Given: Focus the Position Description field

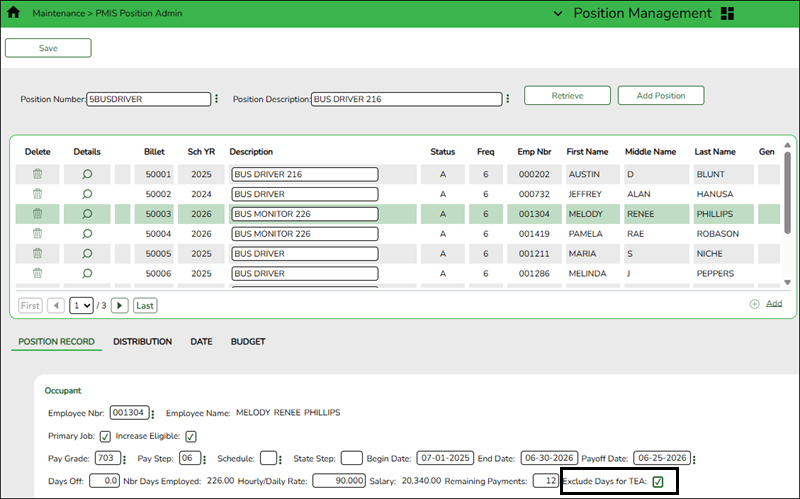Looking at the screenshot, I should [407, 99].
